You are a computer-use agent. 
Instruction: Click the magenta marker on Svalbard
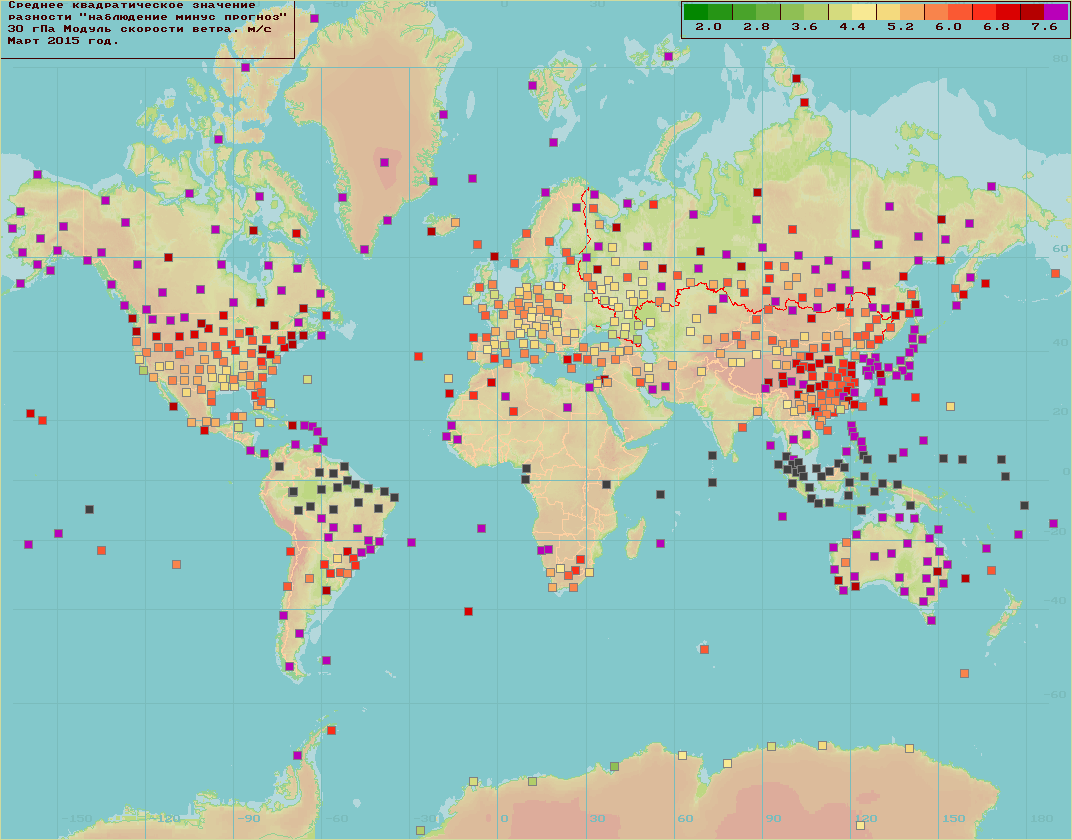click(532, 85)
